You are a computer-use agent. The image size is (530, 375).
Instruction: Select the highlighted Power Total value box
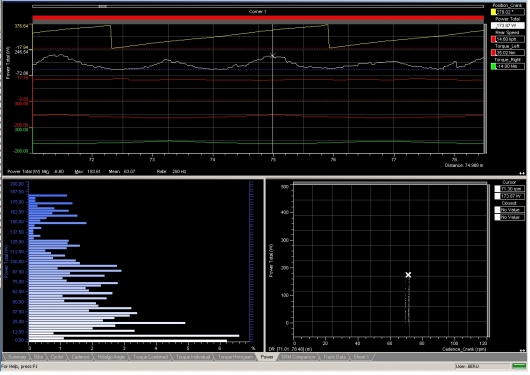pyautogui.click(x=508, y=26)
